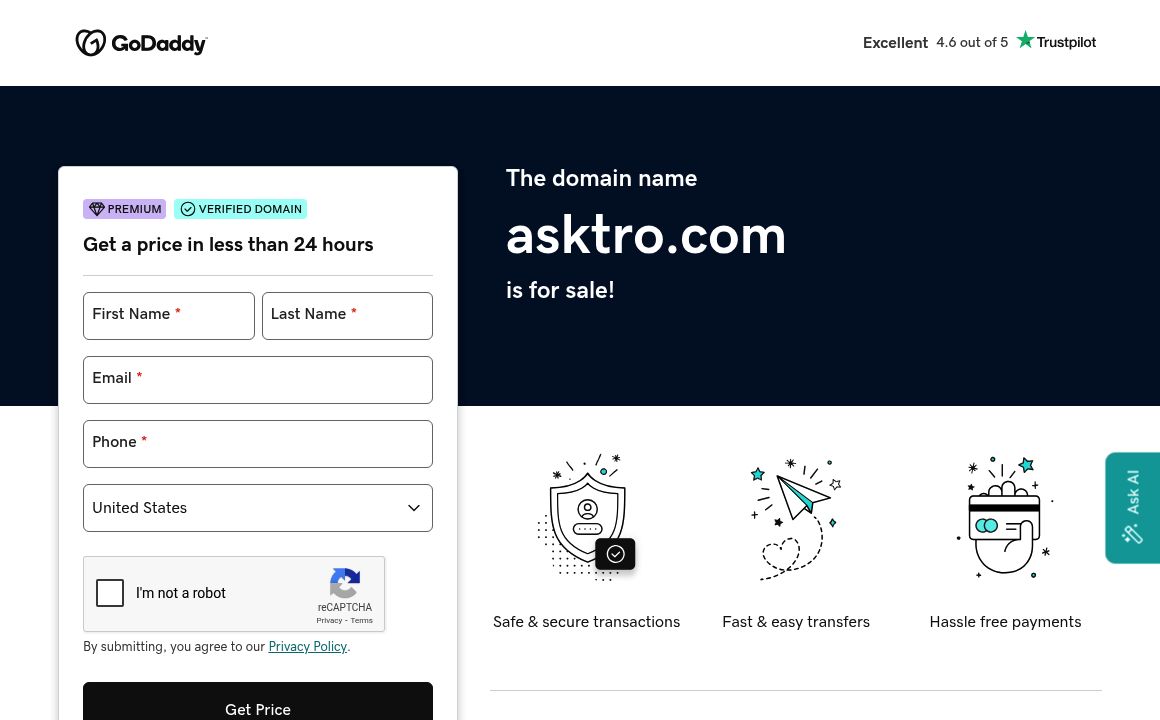Image resolution: width=1160 pixels, height=720 pixels.
Task: Open the Privacy Policy link
Action: point(307,647)
